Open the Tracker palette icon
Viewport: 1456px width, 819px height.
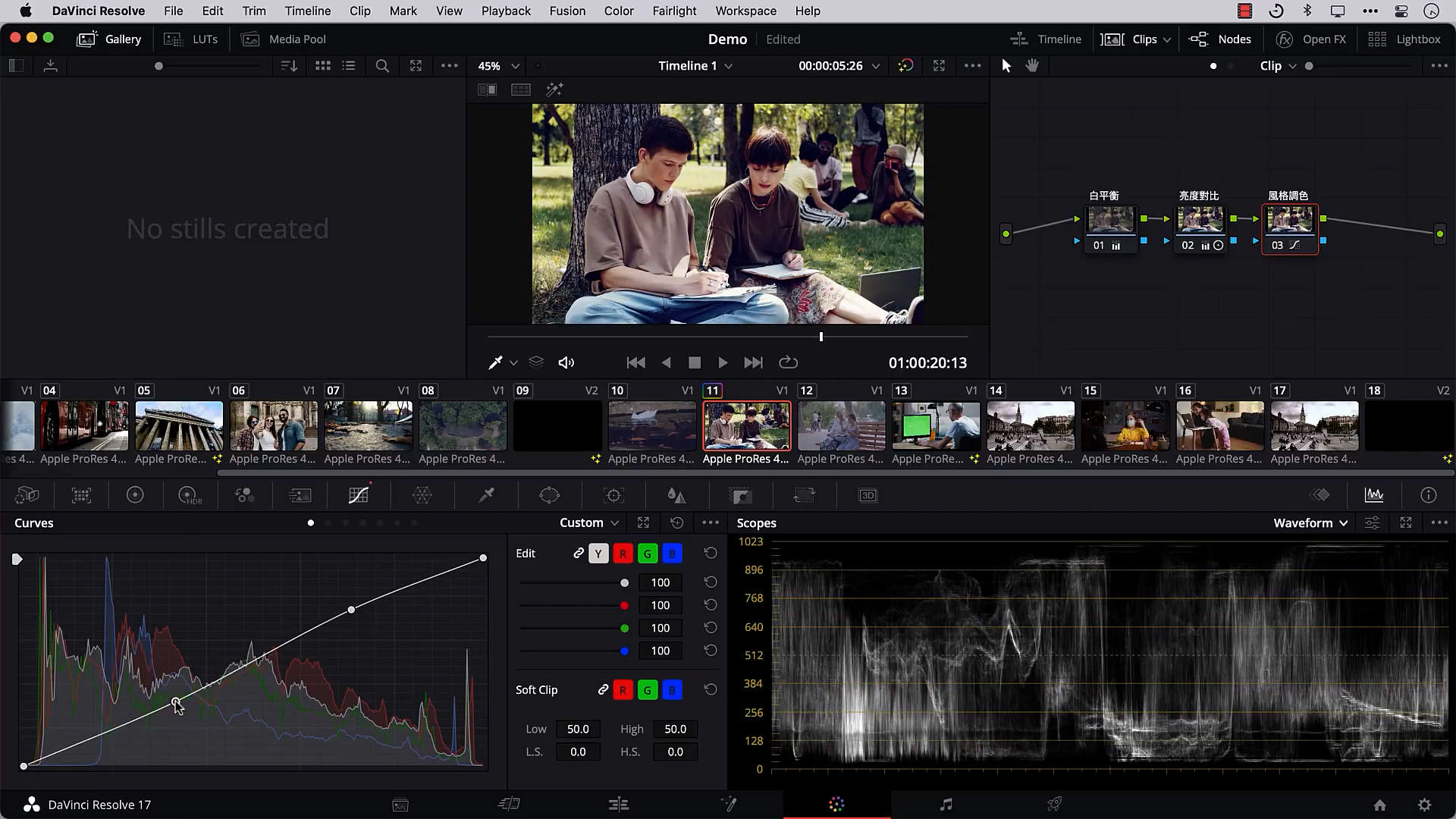pos(613,495)
